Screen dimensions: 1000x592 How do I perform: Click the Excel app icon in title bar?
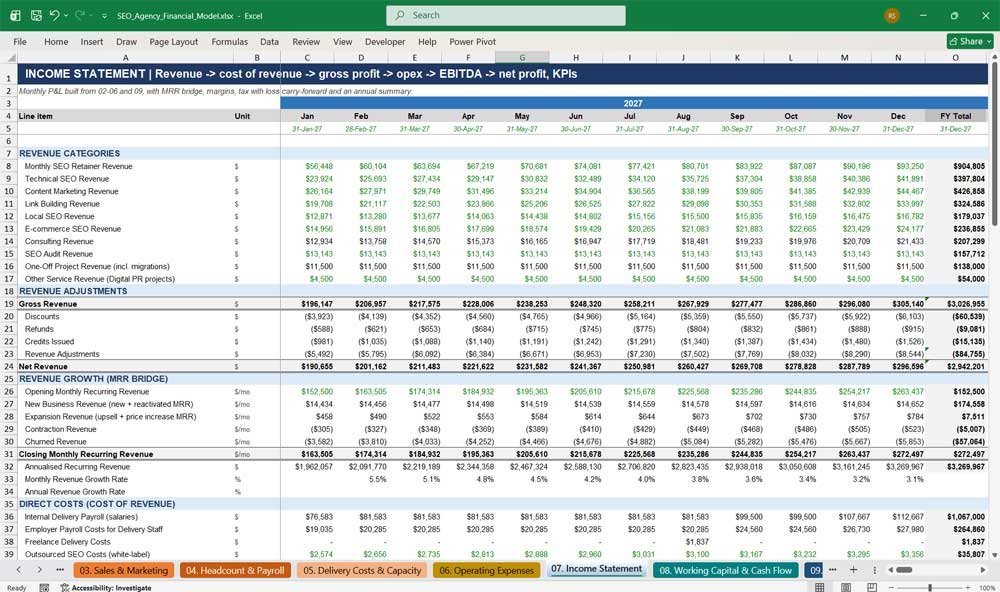[x=14, y=15]
